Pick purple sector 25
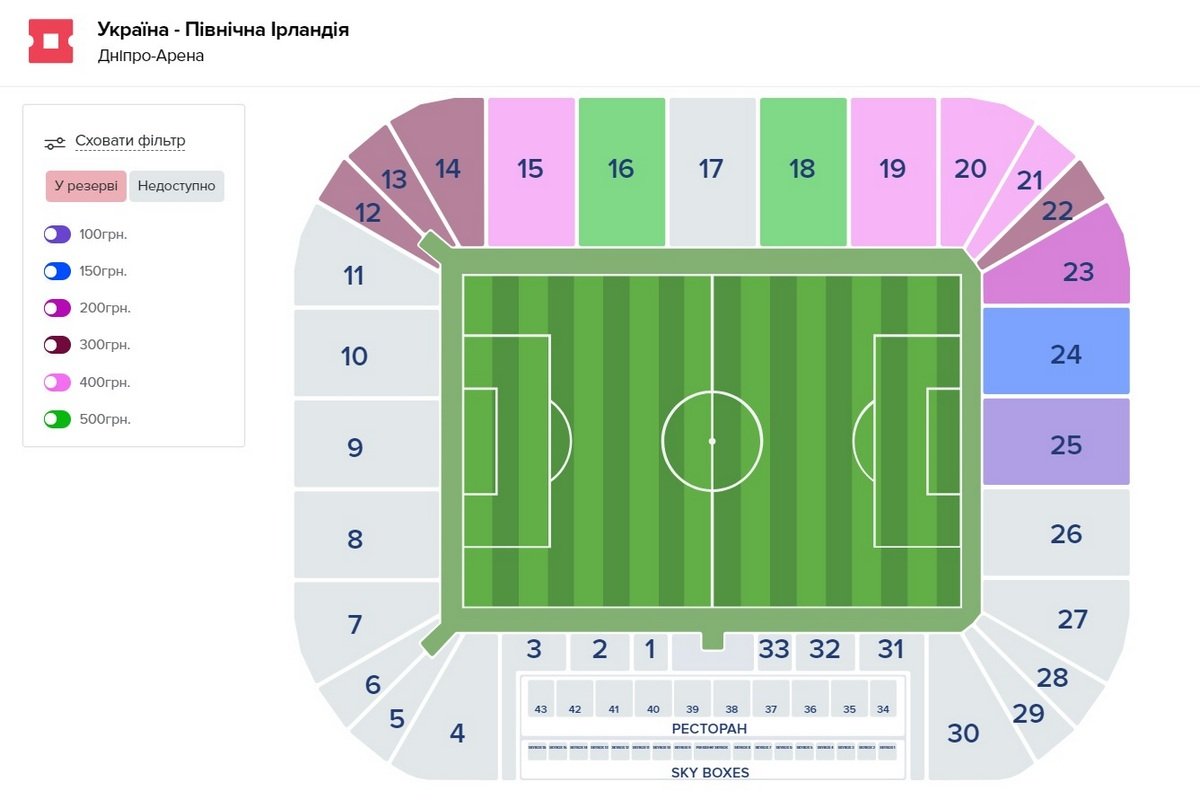Screen dimensions: 1200x800 click(x=1056, y=443)
